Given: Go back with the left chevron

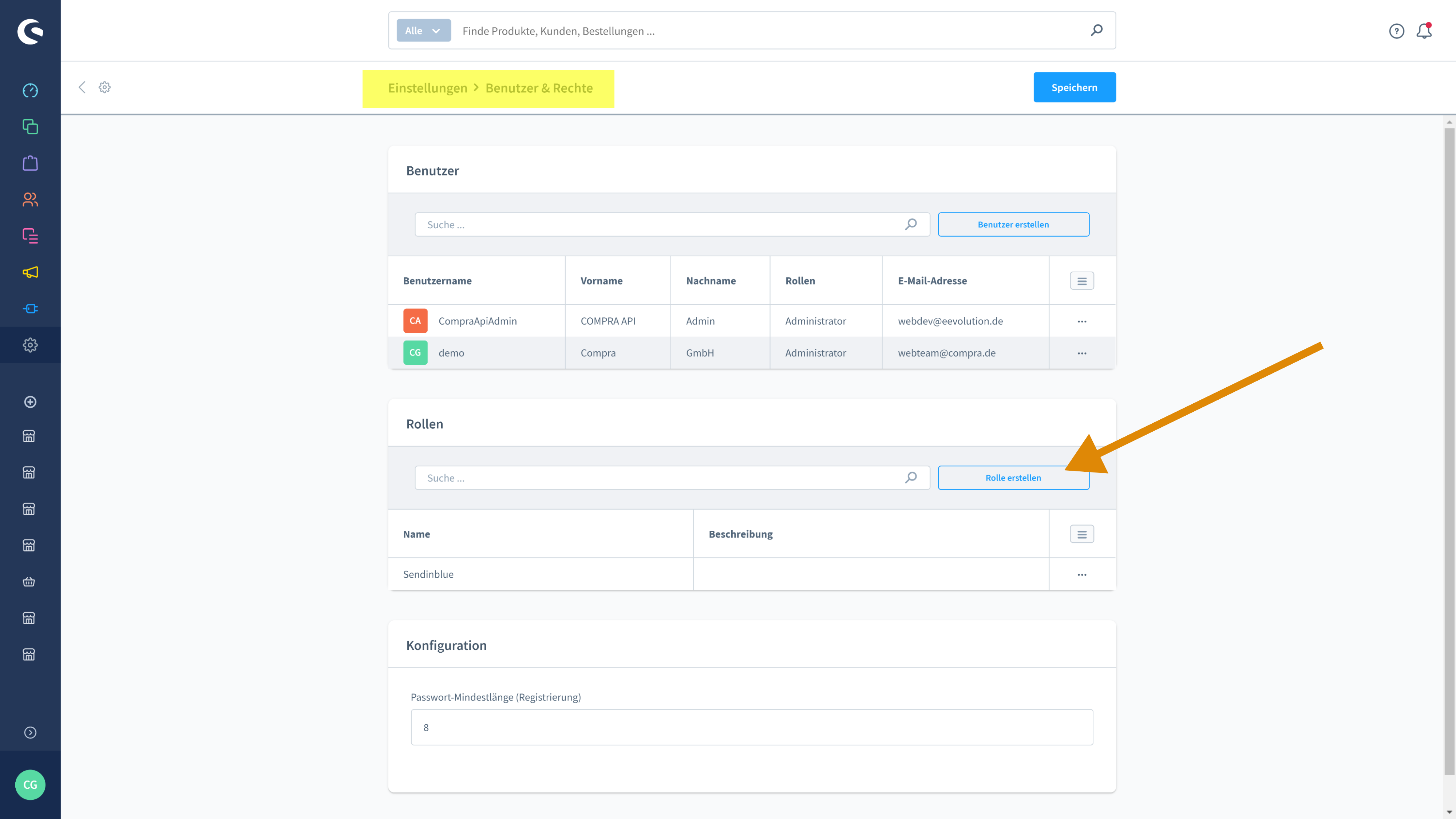Looking at the screenshot, I should tap(82, 87).
